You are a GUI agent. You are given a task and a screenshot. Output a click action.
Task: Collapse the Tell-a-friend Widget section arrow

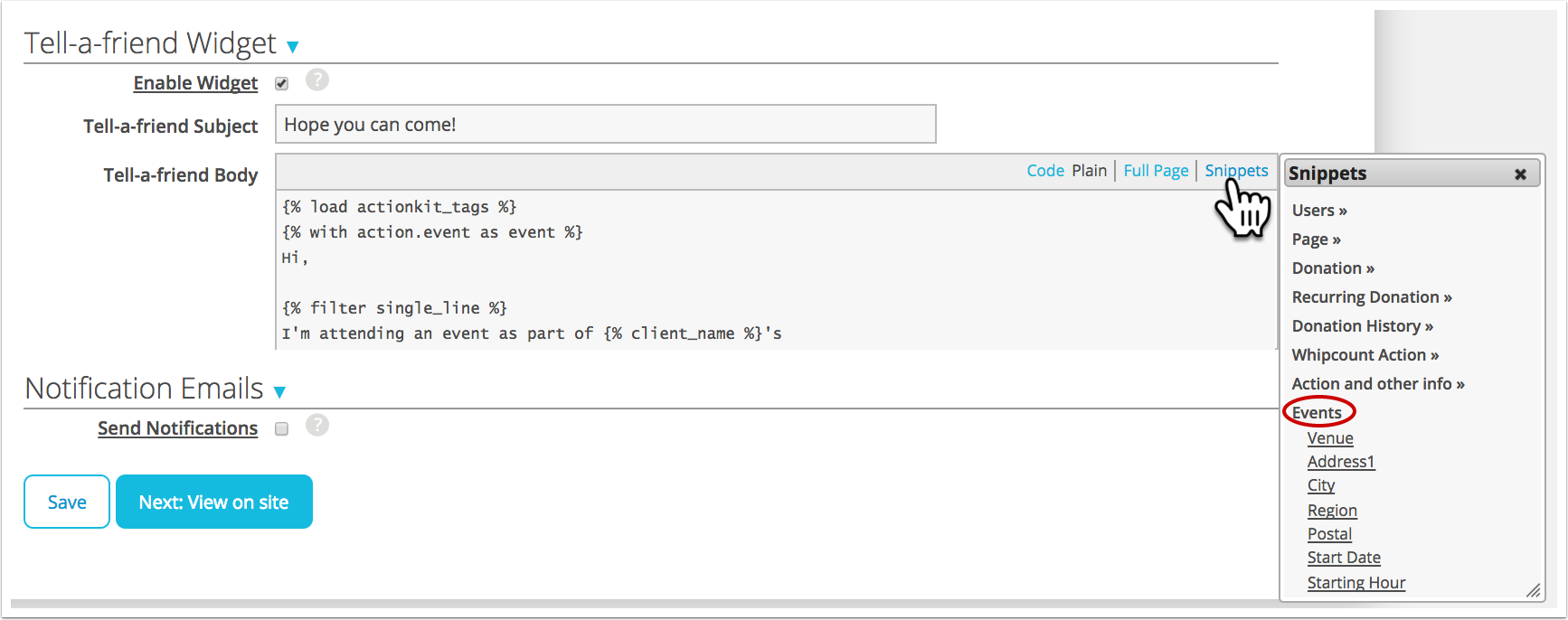pyautogui.click(x=292, y=47)
